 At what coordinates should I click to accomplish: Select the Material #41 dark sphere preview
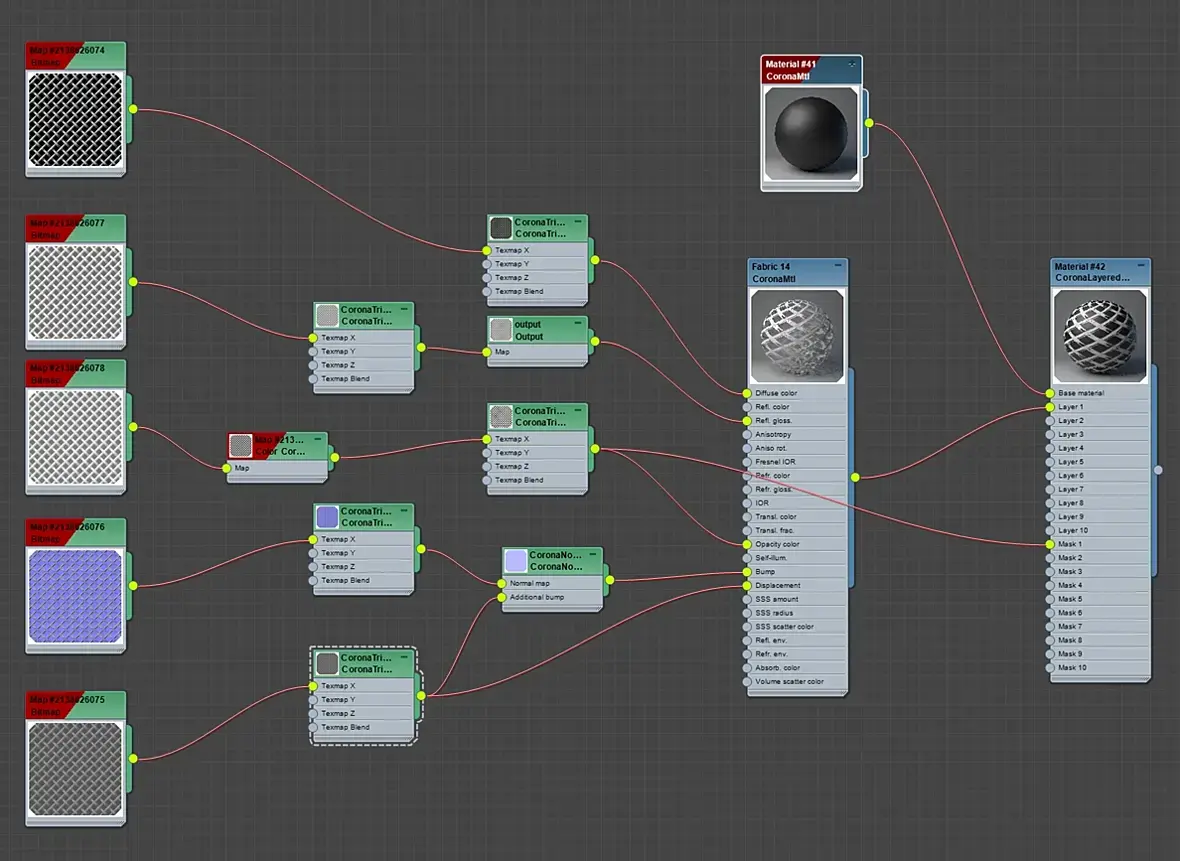click(811, 134)
